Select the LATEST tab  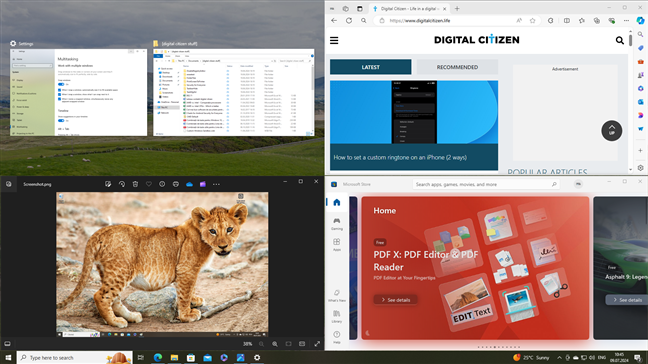(370, 67)
